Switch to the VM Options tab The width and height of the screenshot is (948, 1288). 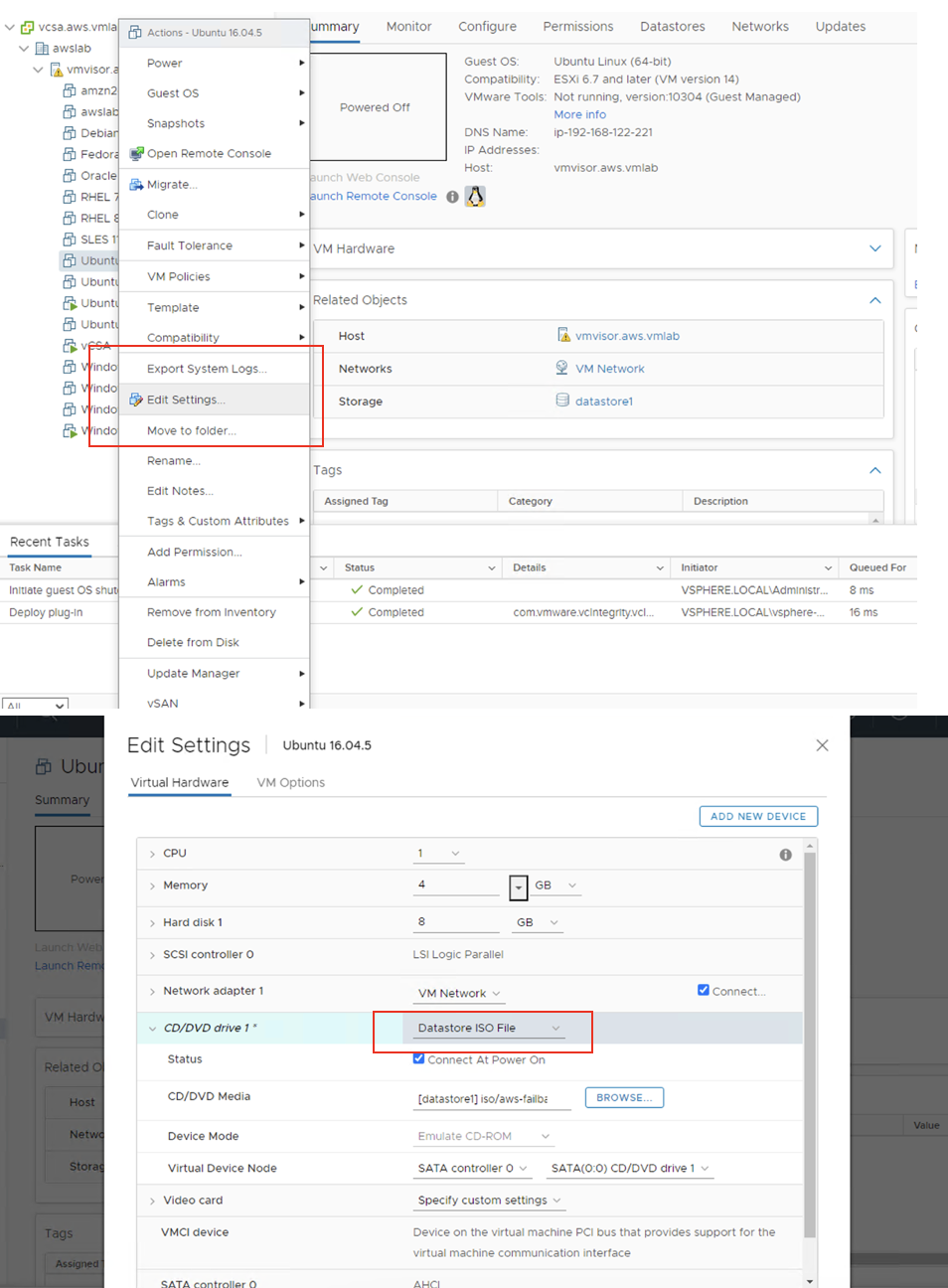290,782
